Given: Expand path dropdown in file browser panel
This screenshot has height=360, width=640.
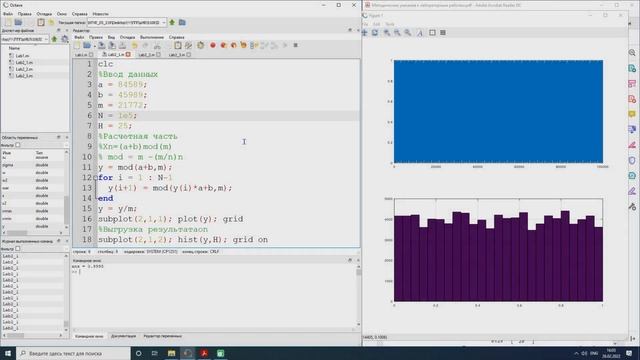Looking at the screenshot, I should [x=46, y=39].
